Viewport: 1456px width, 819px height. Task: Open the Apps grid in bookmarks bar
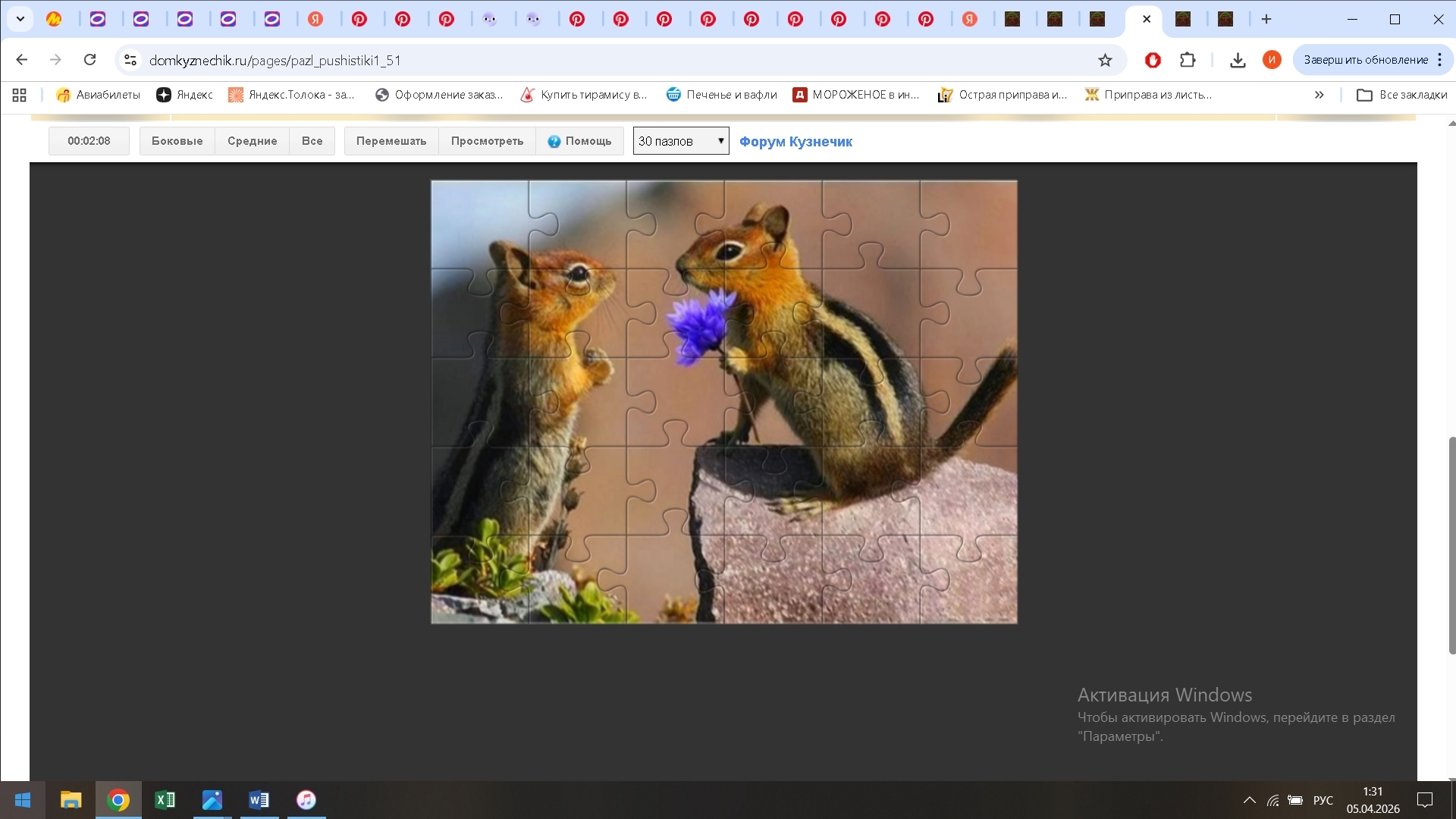[x=20, y=95]
